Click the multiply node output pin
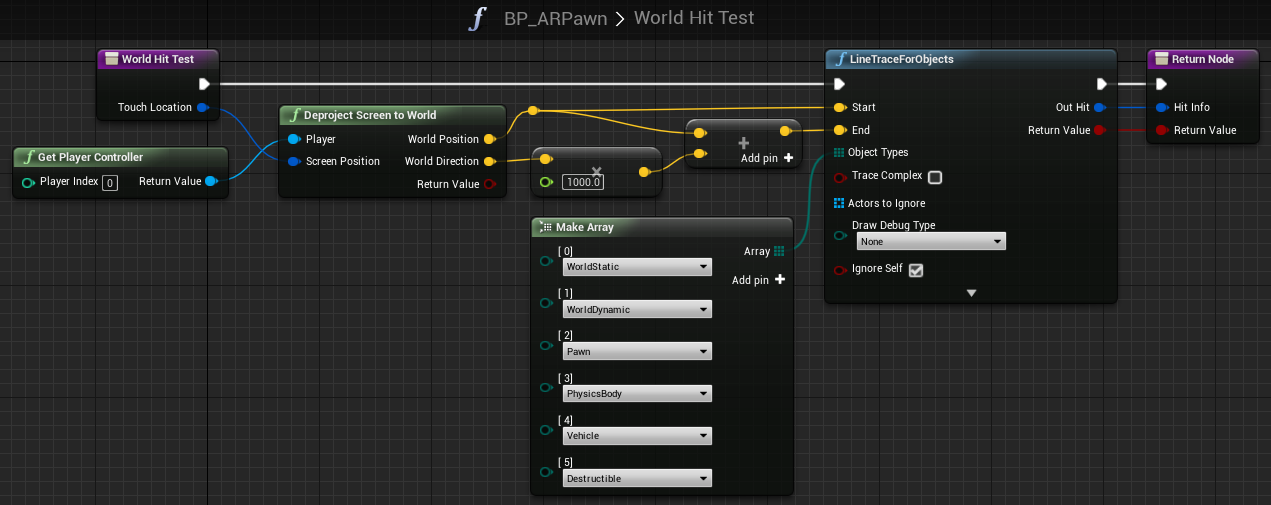The height and width of the screenshot is (505, 1271). pos(646,172)
